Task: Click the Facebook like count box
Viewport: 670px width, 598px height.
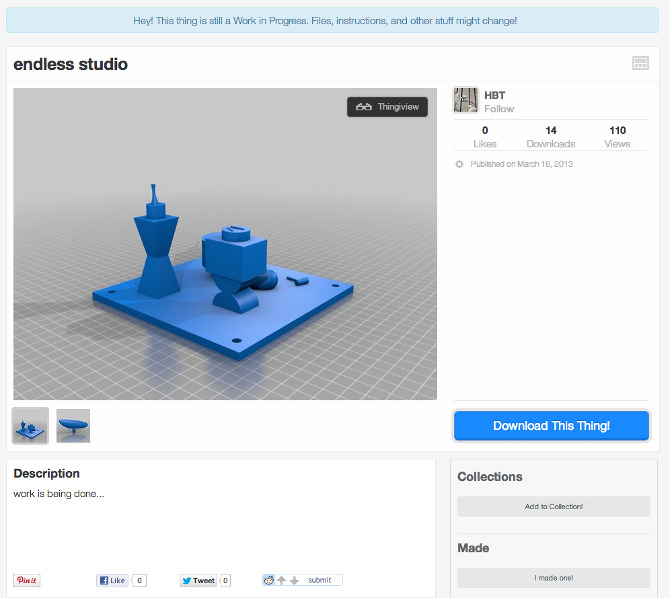Action: click(x=140, y=580)
